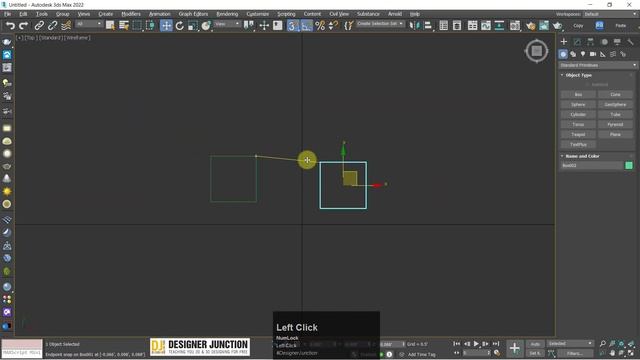Click the Unlink Selection icon
640x360 pixels.
click(52, 26)
